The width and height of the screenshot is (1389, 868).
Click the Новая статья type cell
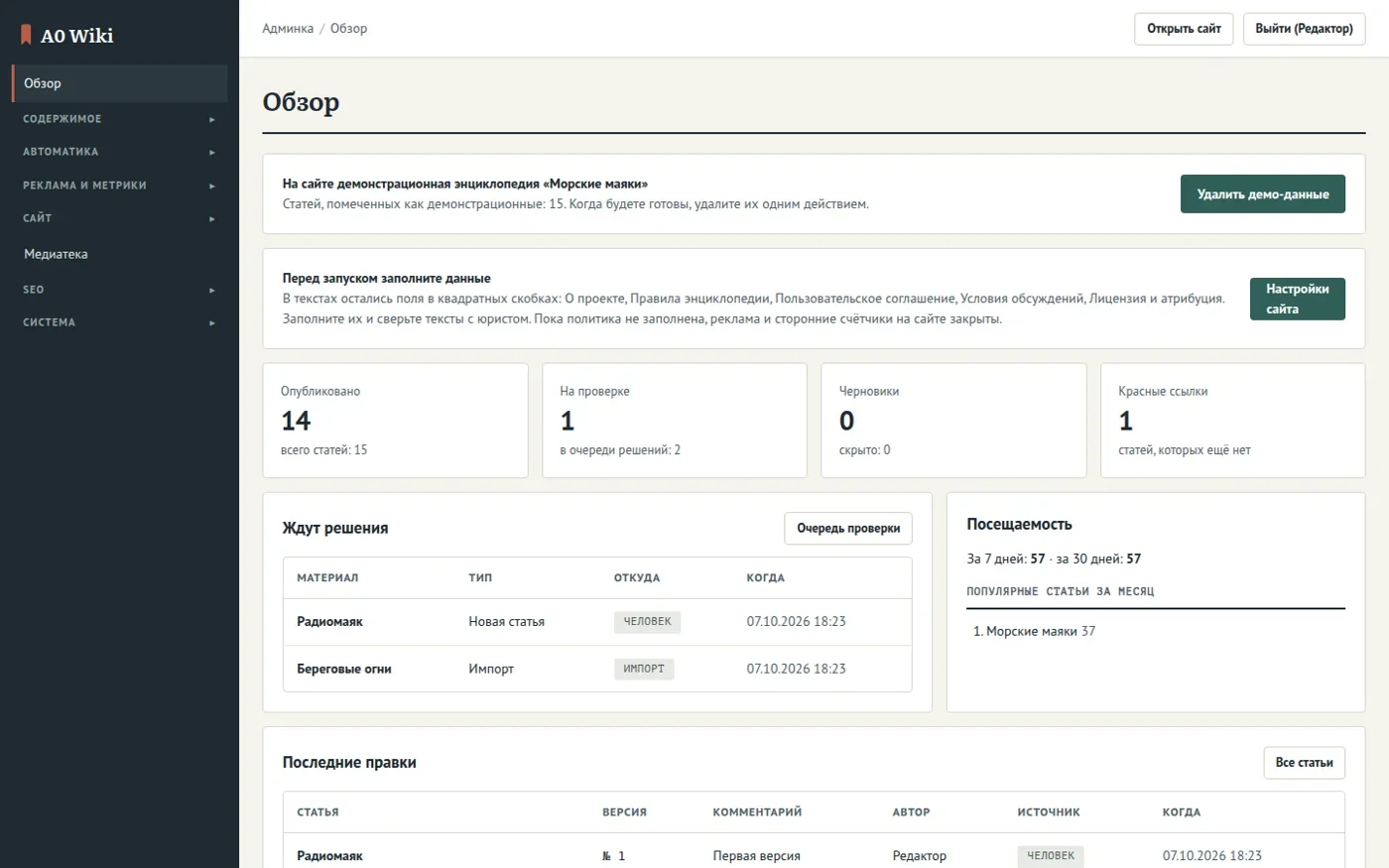click(x=506, y=622)
